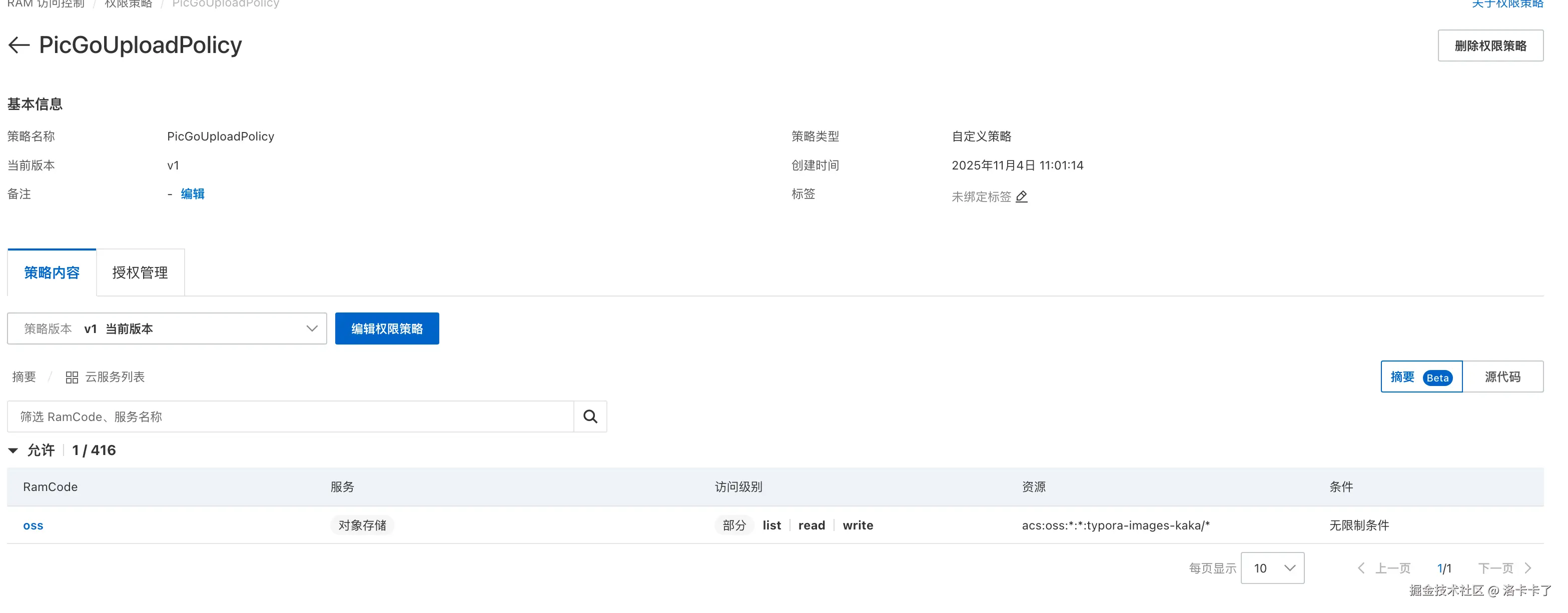Screen dimensions: 1568x613
Task: Click the 权限策略 breadcrumb link
Action: pyautogui.click(x=129, y=3)
